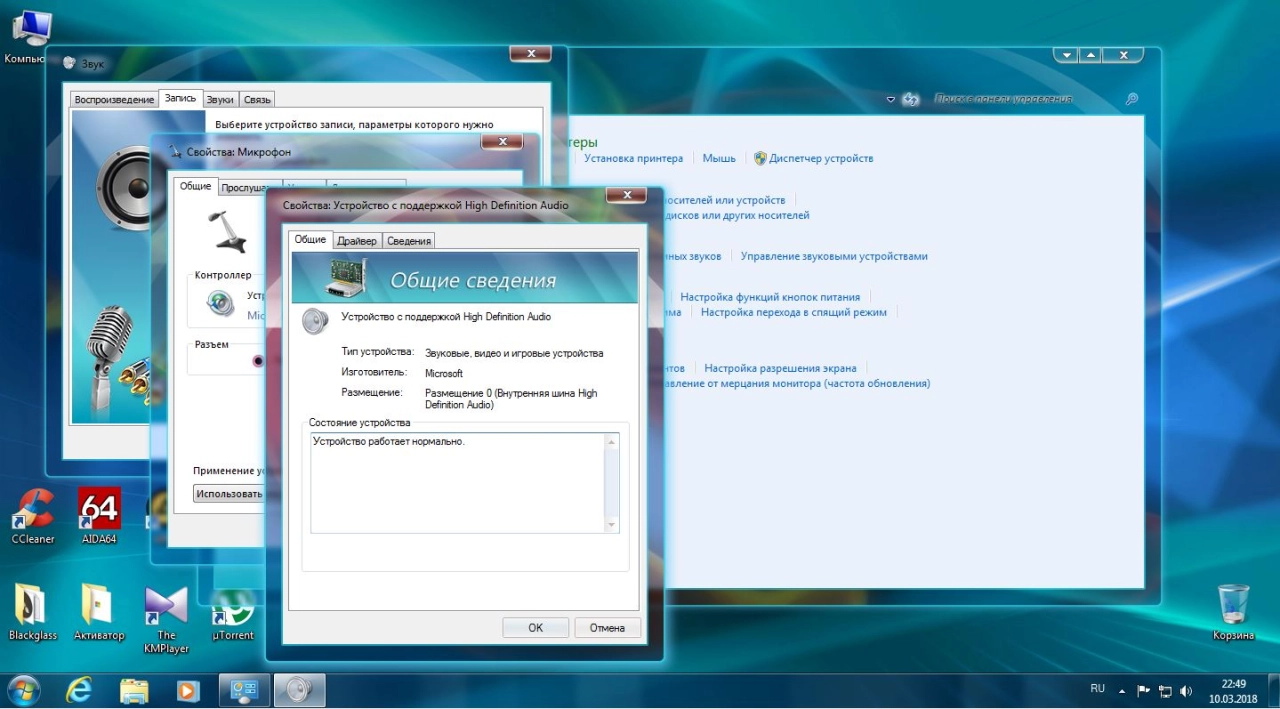Open Установка принтера link in Control Panel
Viewport: 1280px width, 709px height.
(634, 158)
